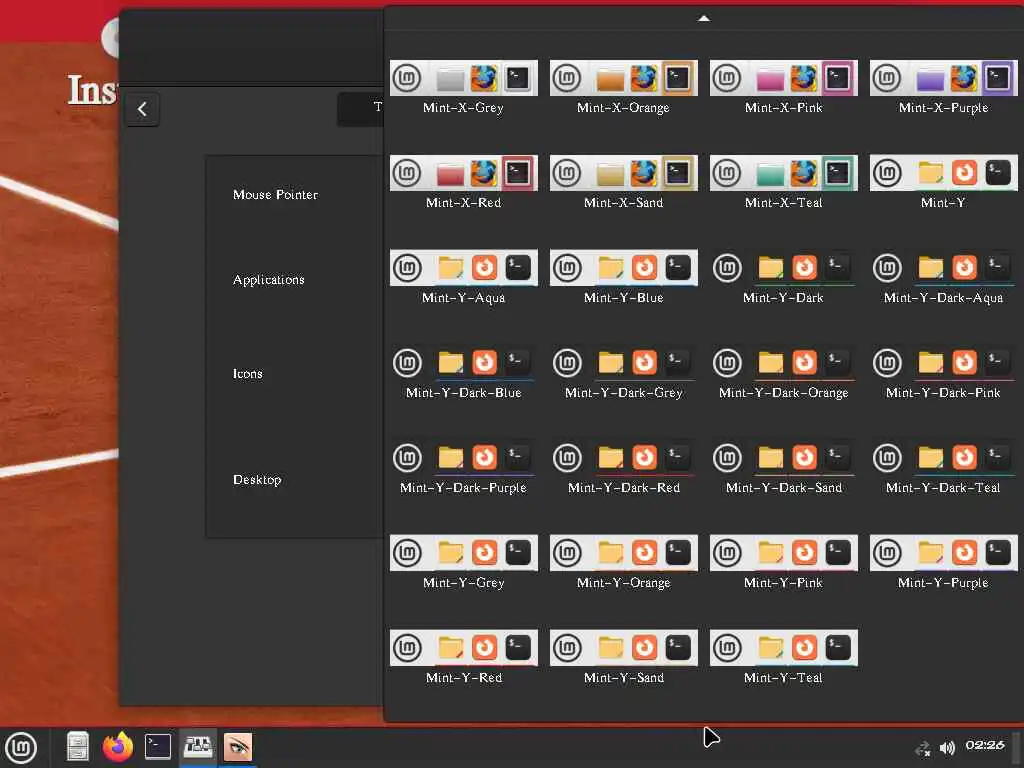
Task: Pick the Mint-X-Pink theme
Action: 784,78
